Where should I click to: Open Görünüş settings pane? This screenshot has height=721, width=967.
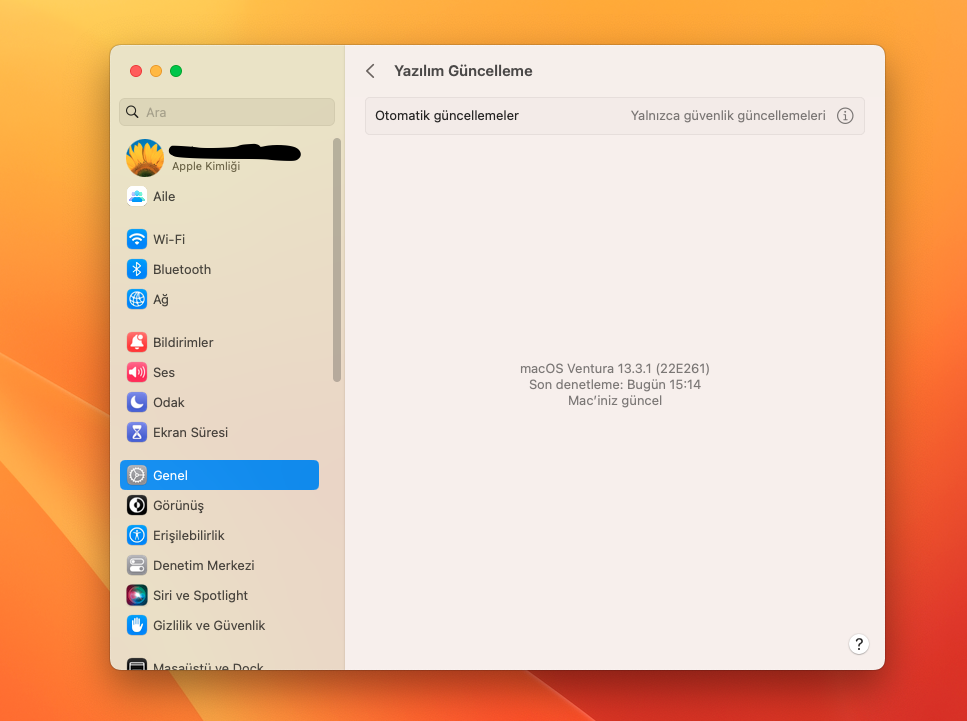[x=178, y=505]
